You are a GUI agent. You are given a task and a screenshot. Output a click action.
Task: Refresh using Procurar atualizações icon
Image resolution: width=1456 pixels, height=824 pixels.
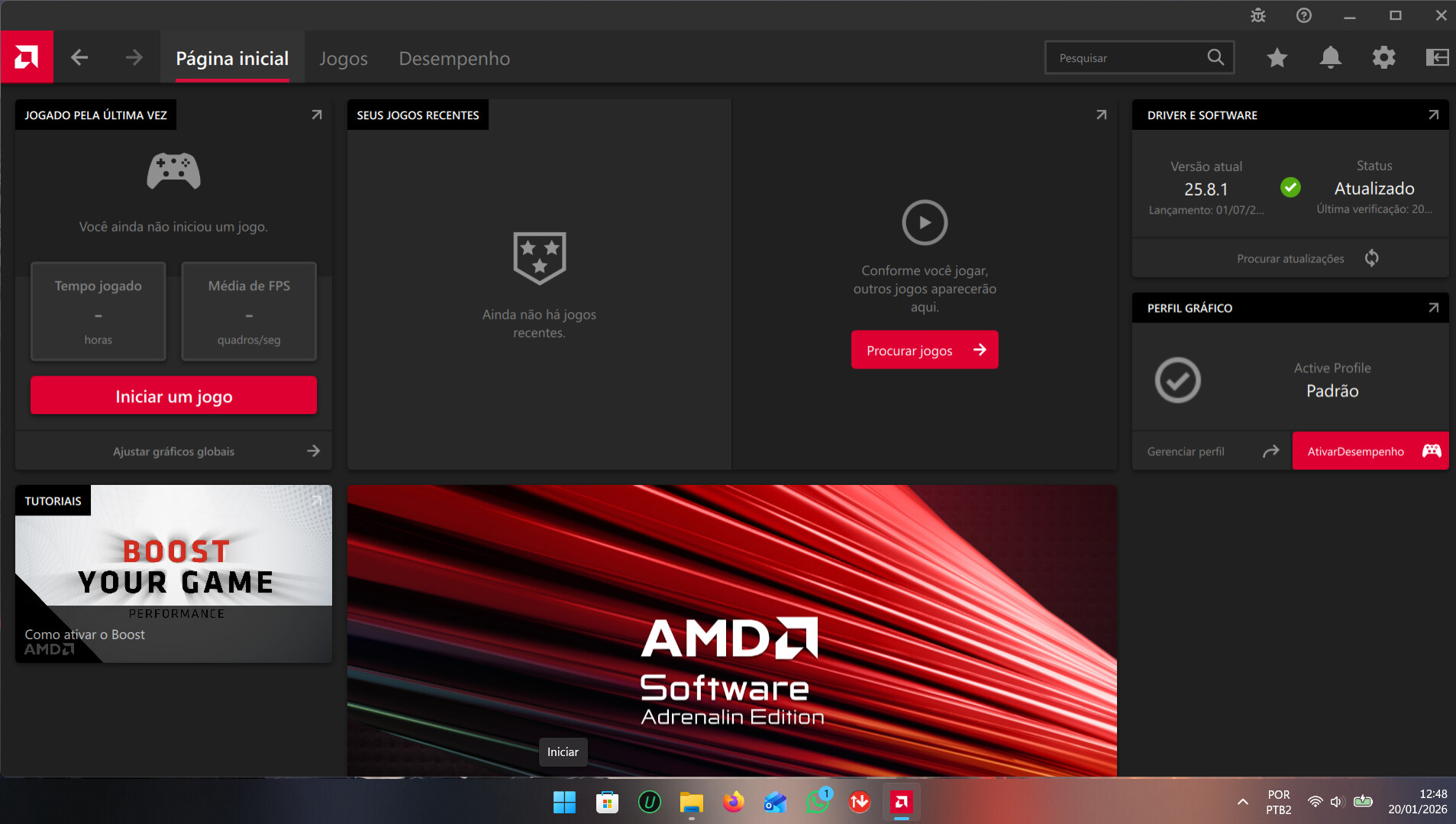(x=1371, y=258)
